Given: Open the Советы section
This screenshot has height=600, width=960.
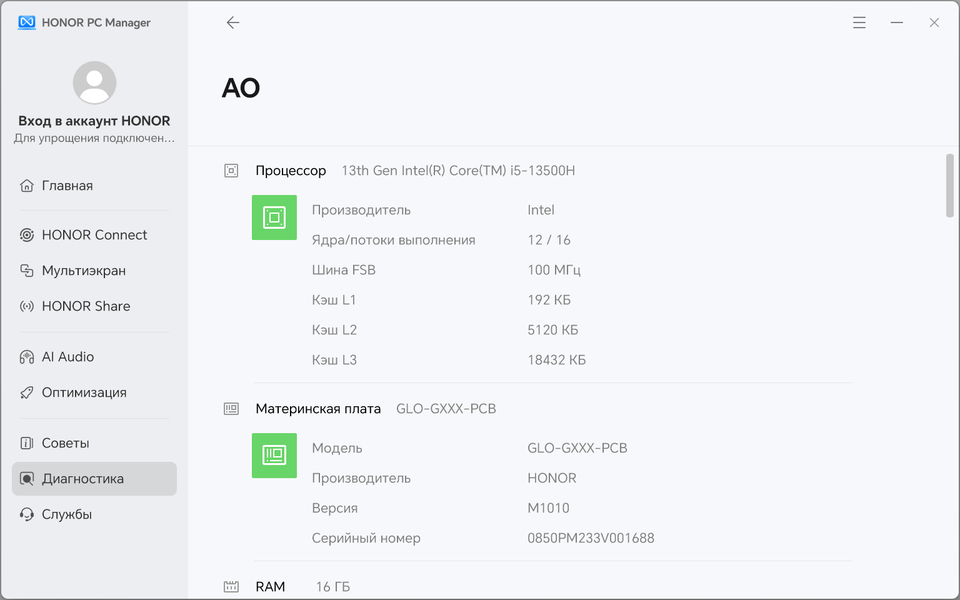Looking at the screenshot, I should coord(65,443).
